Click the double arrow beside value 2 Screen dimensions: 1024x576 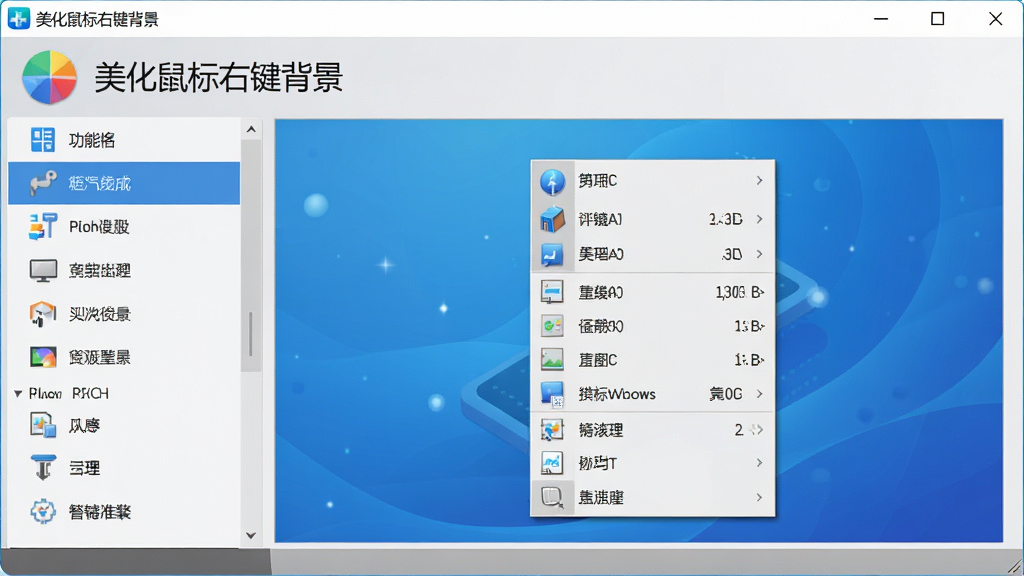(x=757, y=430)
